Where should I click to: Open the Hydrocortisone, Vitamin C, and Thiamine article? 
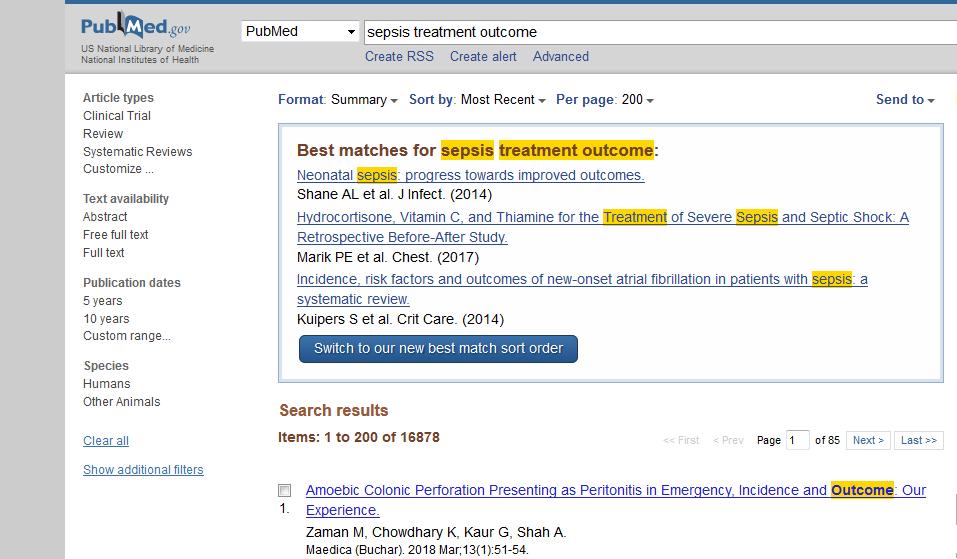602,227
